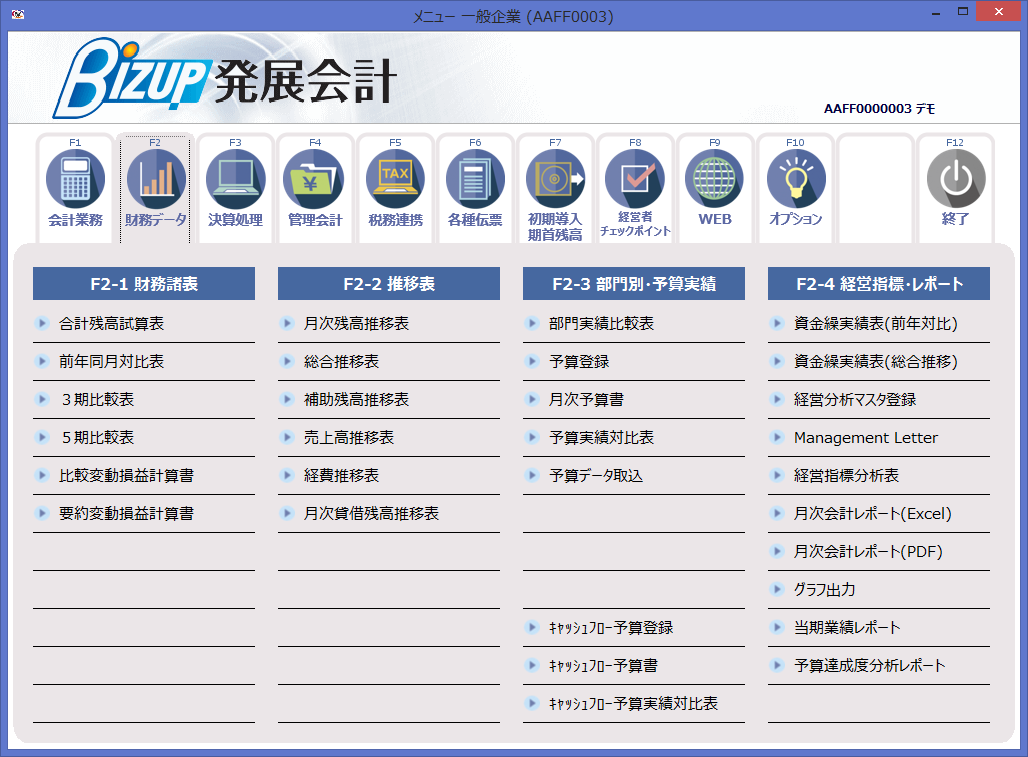Open 決算処理 (F3) module
The image size is (1028, 757).
(235, 187)
